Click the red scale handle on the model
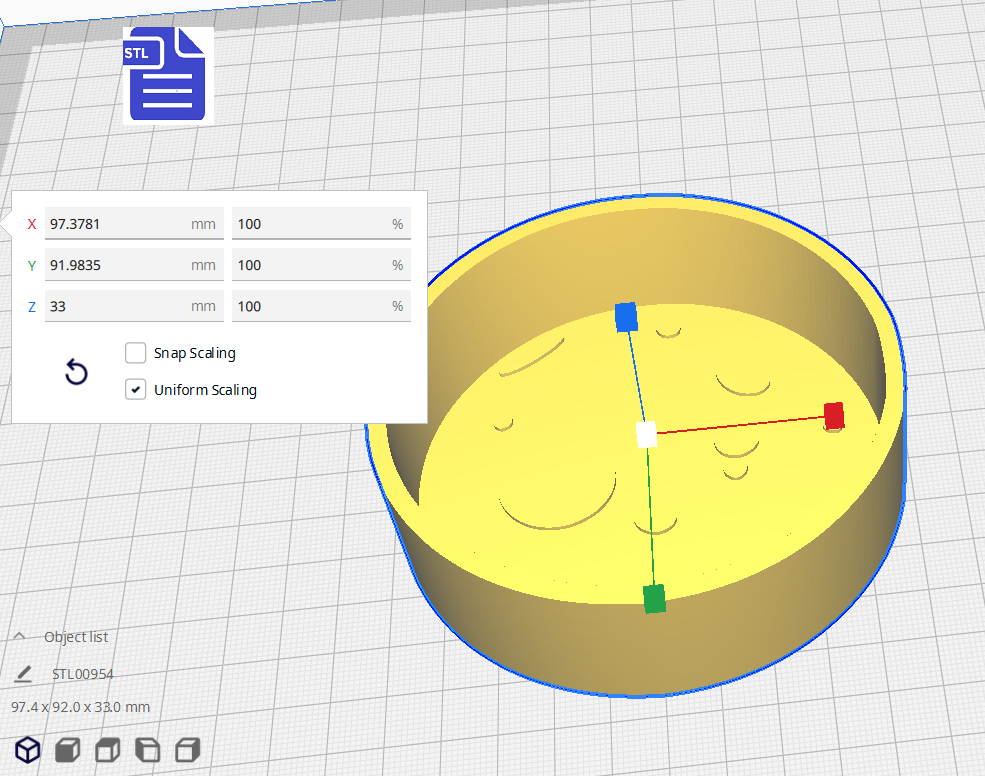The image size is (985, 776). (x=834, y=415)
